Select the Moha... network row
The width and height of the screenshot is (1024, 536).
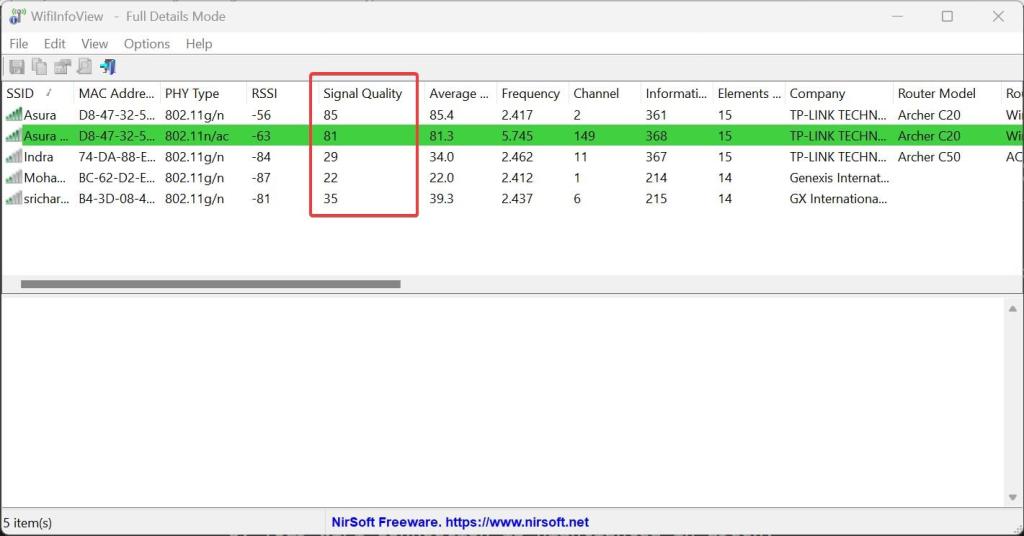coord(512,178)
